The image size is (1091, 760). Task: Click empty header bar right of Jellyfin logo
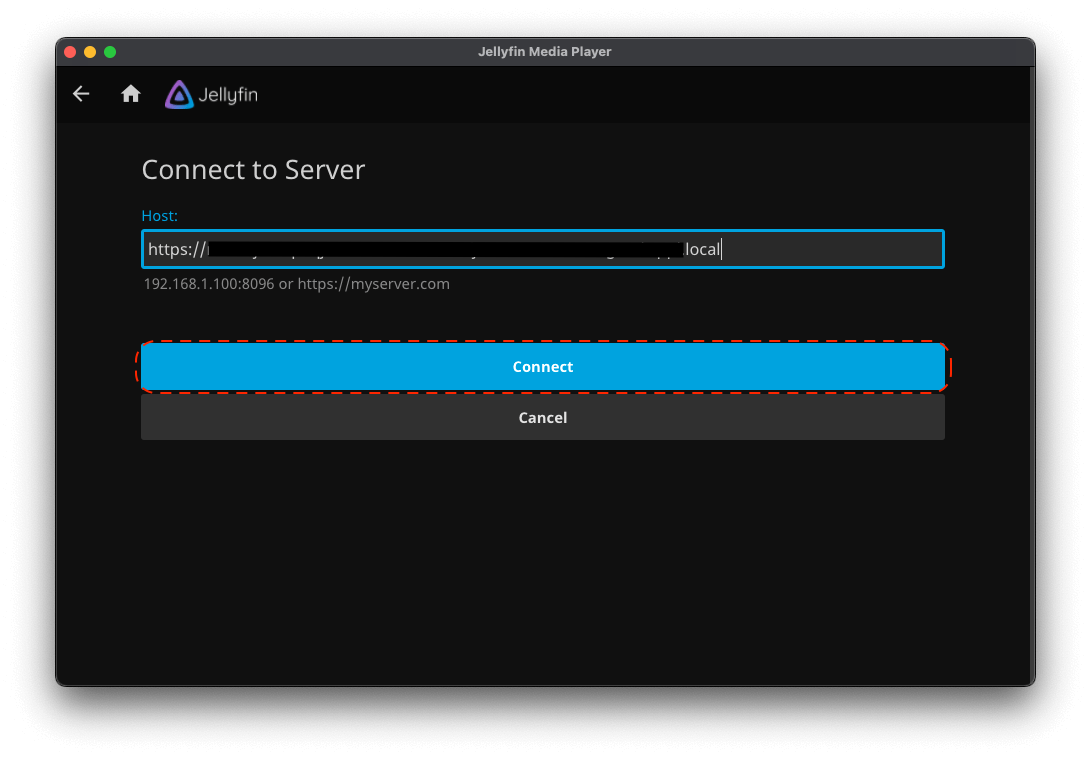click(x=640, y=95)
